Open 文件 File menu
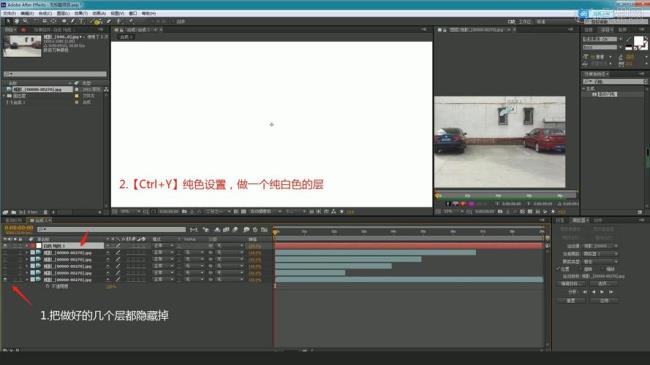This screenshot has width=650, height=365. click(10, 13)
